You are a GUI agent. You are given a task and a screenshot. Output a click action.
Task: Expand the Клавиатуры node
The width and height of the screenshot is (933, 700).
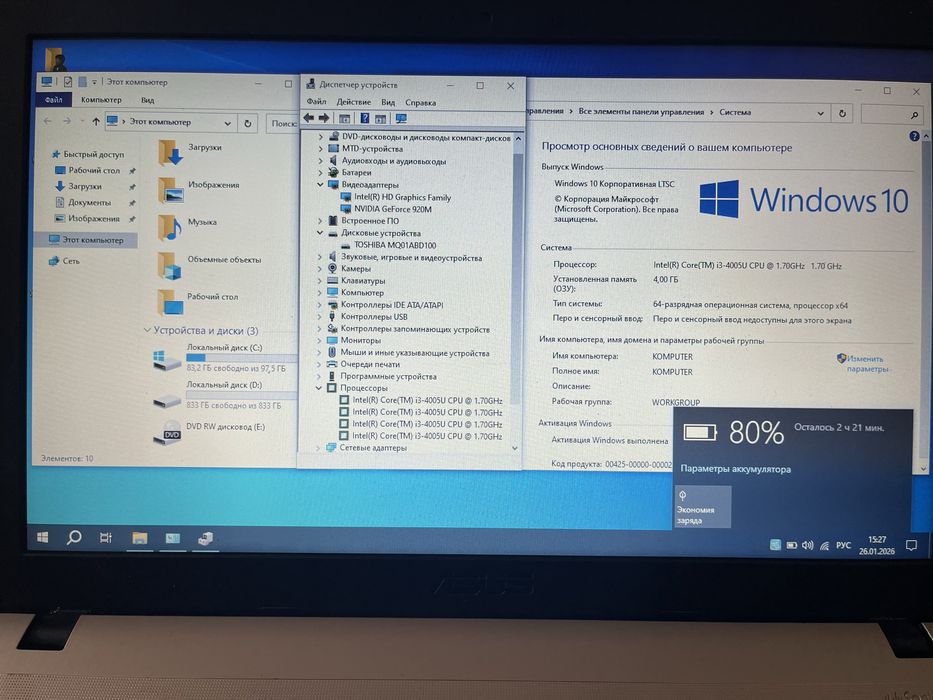pyautogui.click(x=320, y=281)
